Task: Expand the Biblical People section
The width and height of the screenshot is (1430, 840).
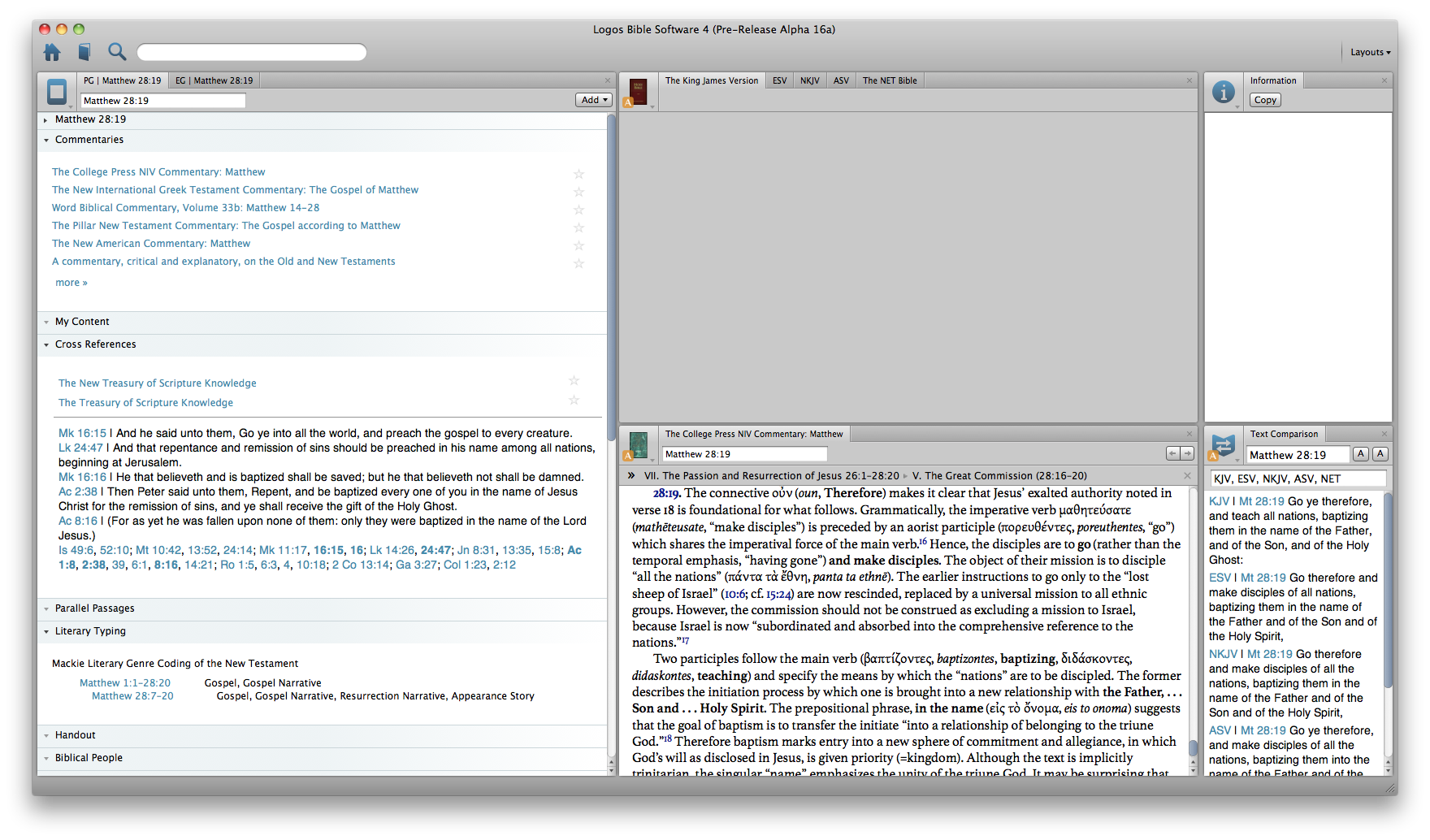Action: click(x=46, y=758)
